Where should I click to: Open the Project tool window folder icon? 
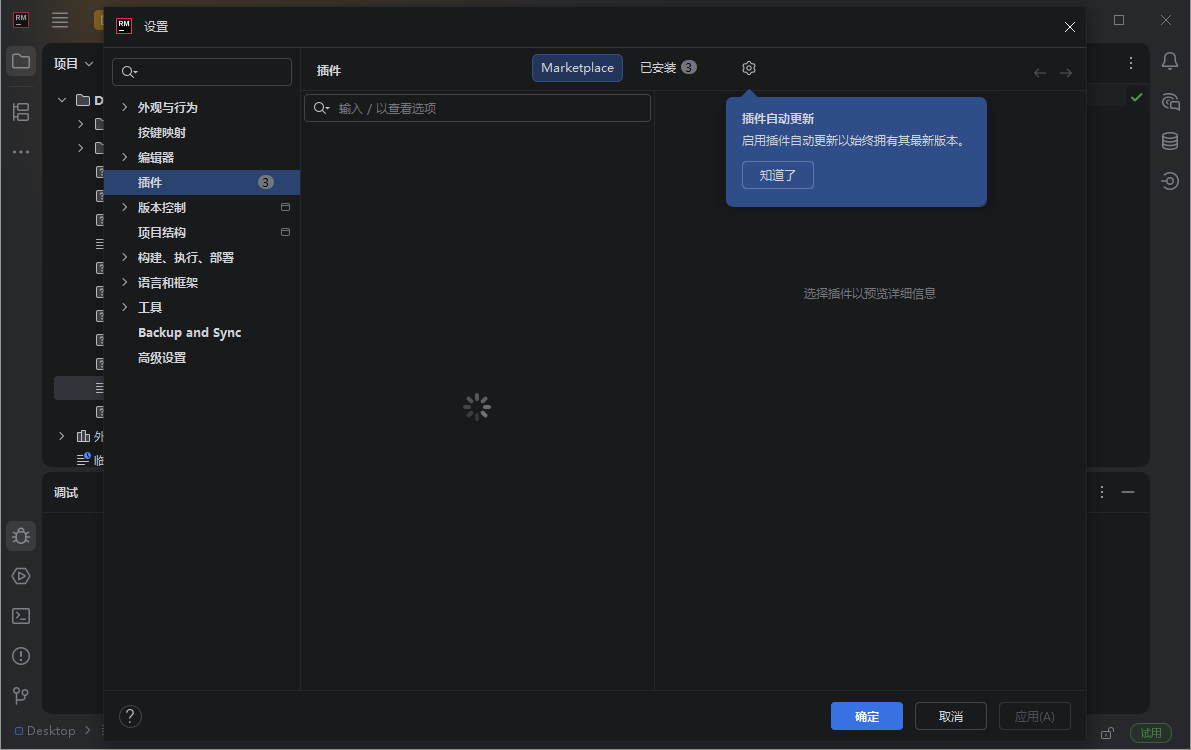[21, 61]
